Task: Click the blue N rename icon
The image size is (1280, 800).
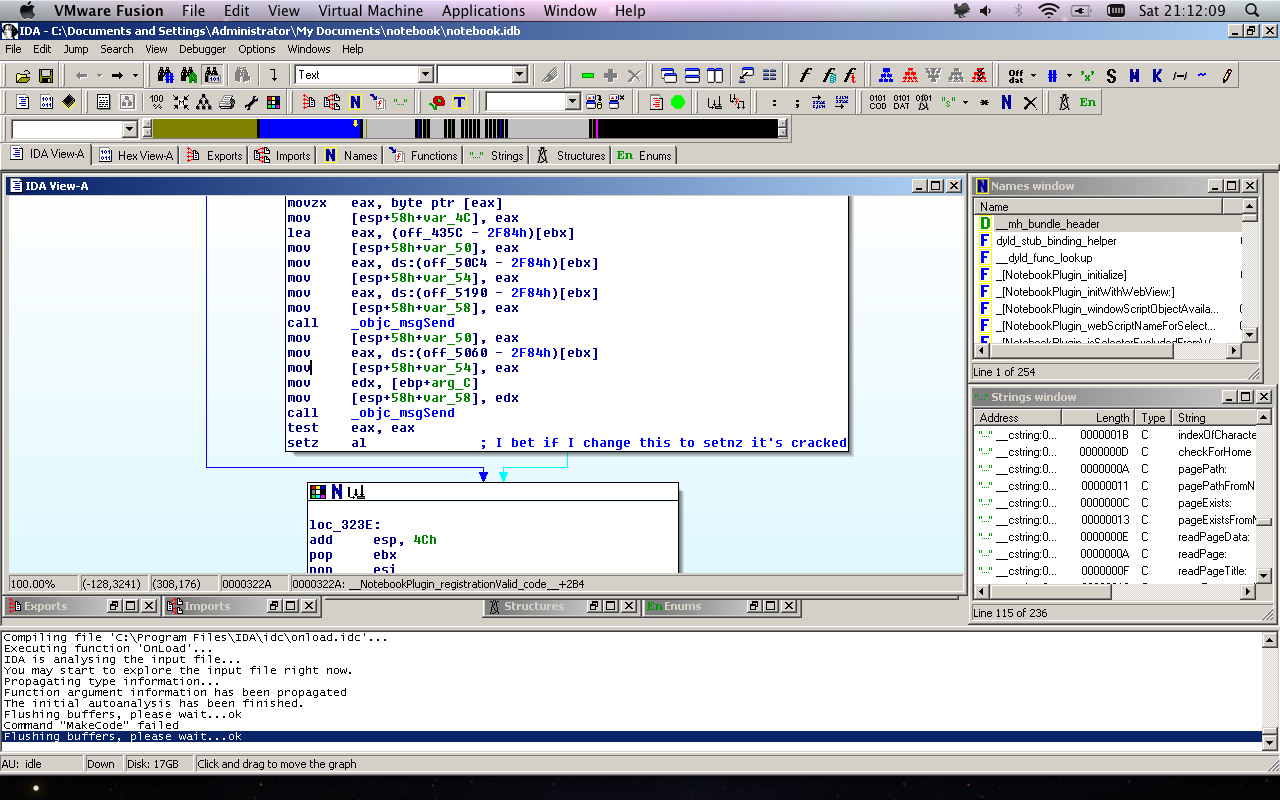Action: 1006,102
